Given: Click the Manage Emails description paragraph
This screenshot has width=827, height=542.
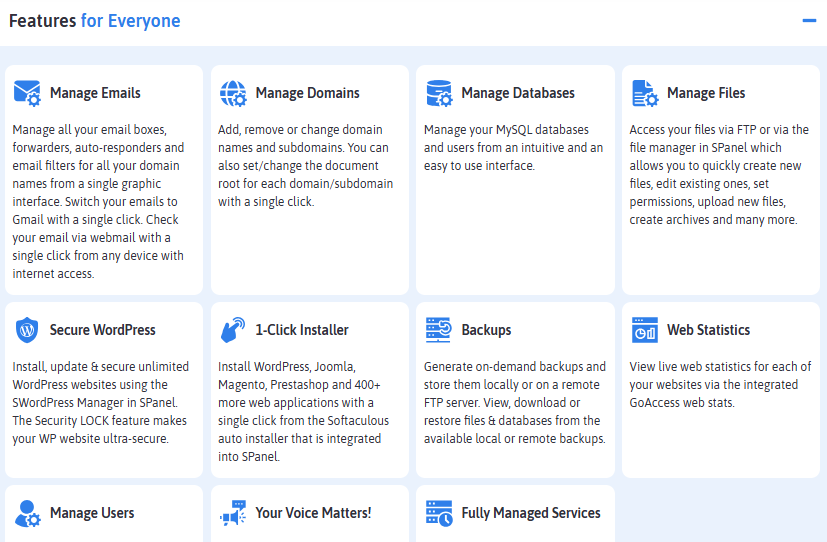Looking at the screenshot, I should 98,201.
